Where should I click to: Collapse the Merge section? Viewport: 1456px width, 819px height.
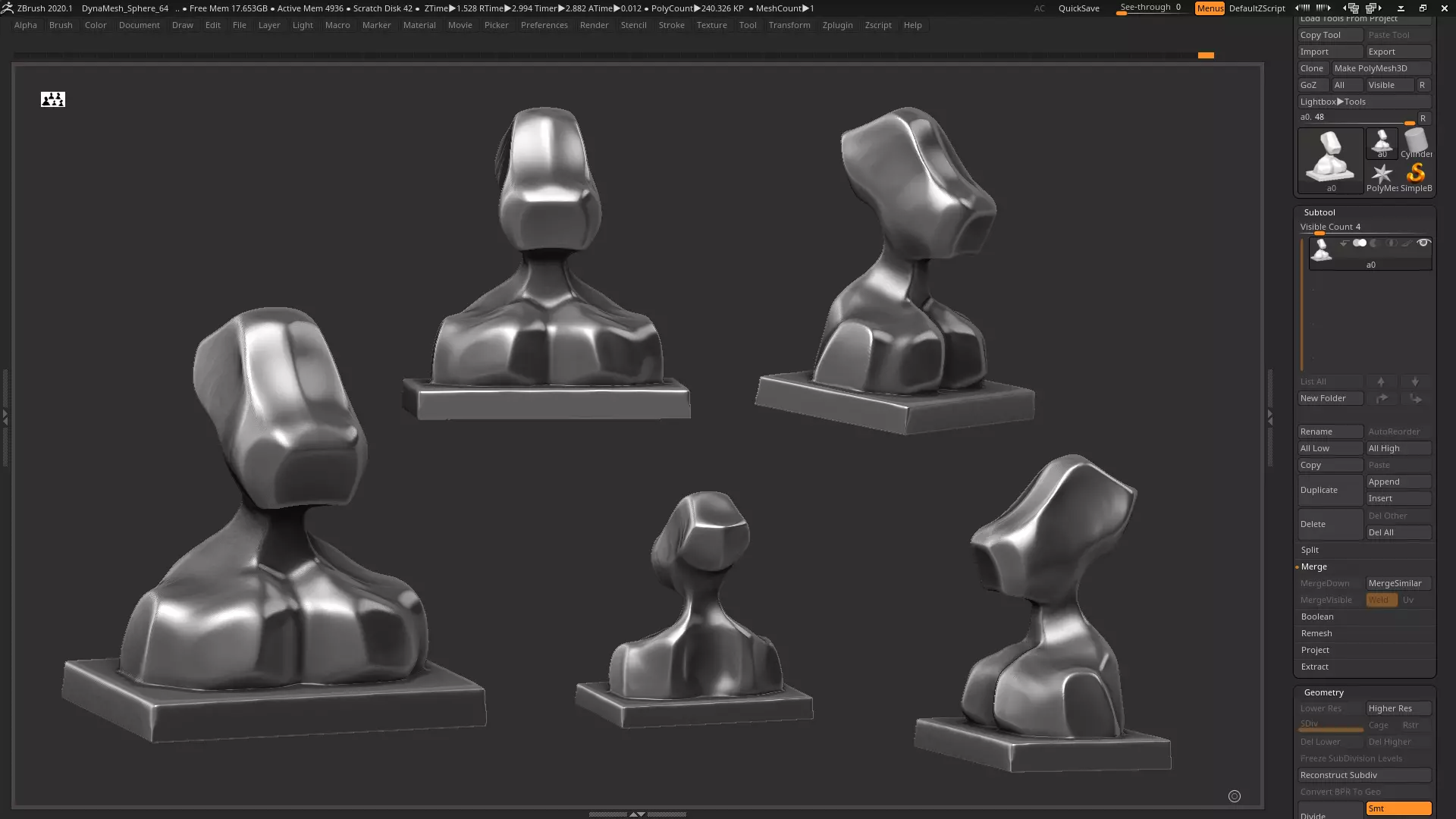point(1314,566)
